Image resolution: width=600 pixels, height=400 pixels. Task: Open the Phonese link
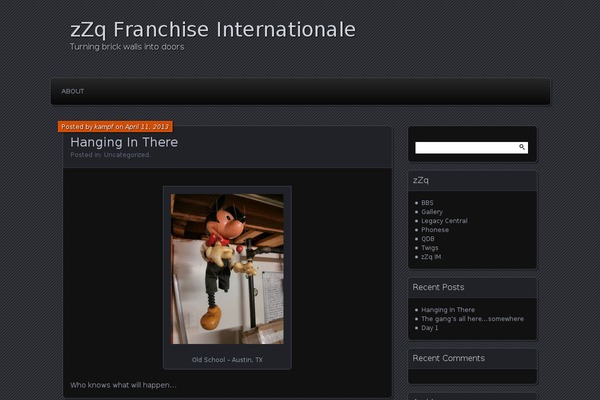[x=435, y=230]
